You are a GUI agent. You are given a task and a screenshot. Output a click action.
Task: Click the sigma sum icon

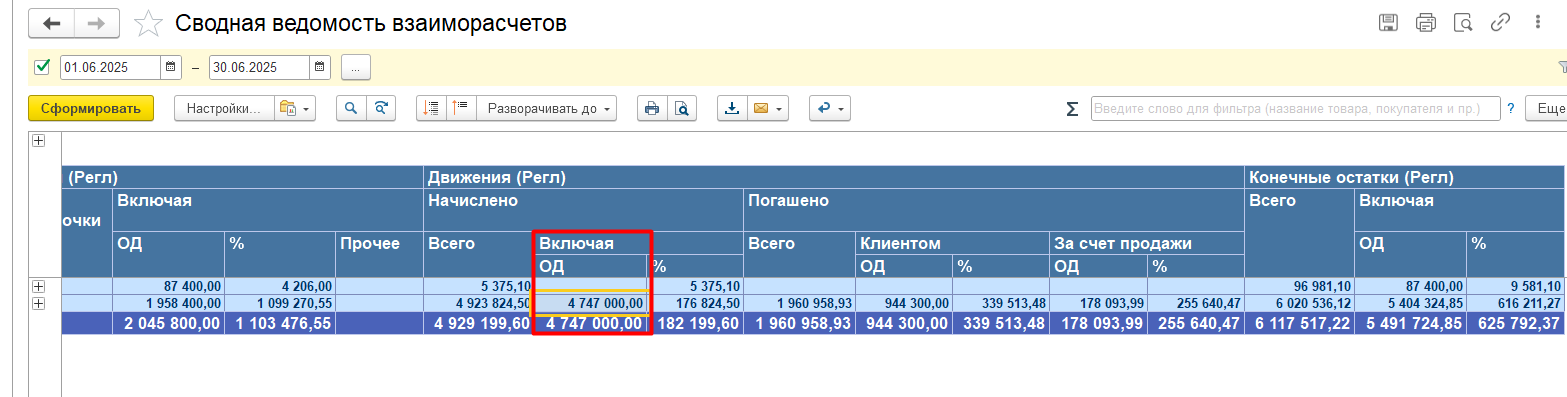pyautogui.click(x=1072, y=108)
